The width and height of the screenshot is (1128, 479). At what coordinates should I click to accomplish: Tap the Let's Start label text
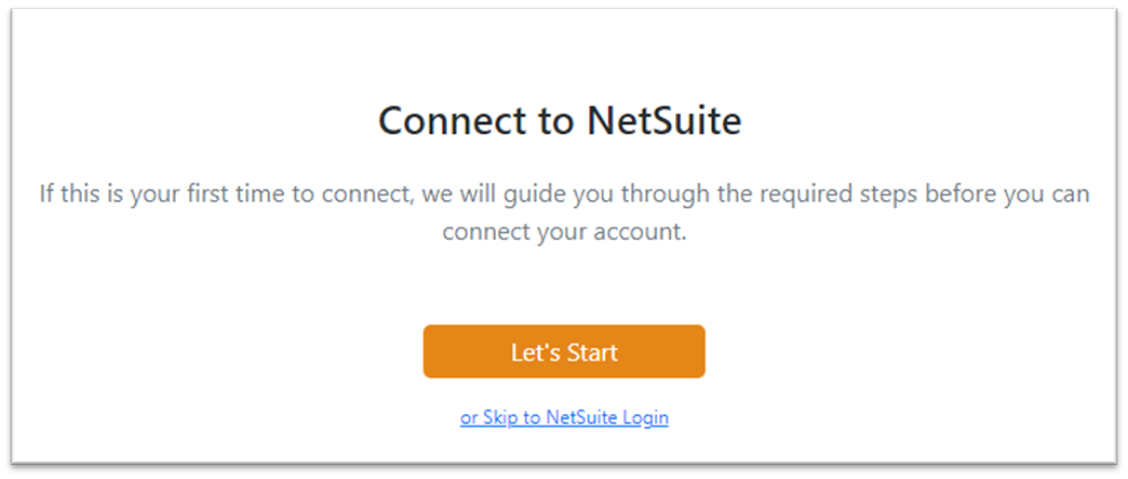coord(564,352)
